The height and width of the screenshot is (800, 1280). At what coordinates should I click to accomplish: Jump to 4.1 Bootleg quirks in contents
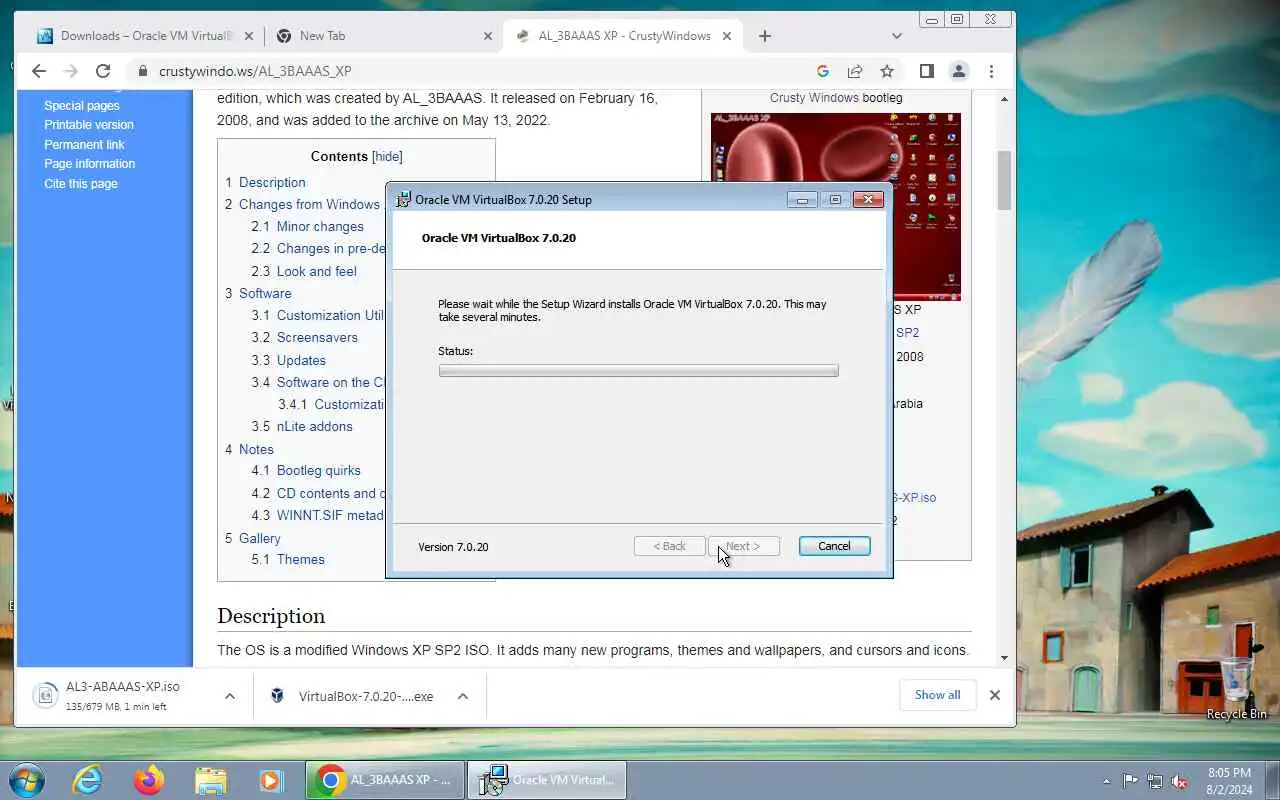[x=306, y=470]
